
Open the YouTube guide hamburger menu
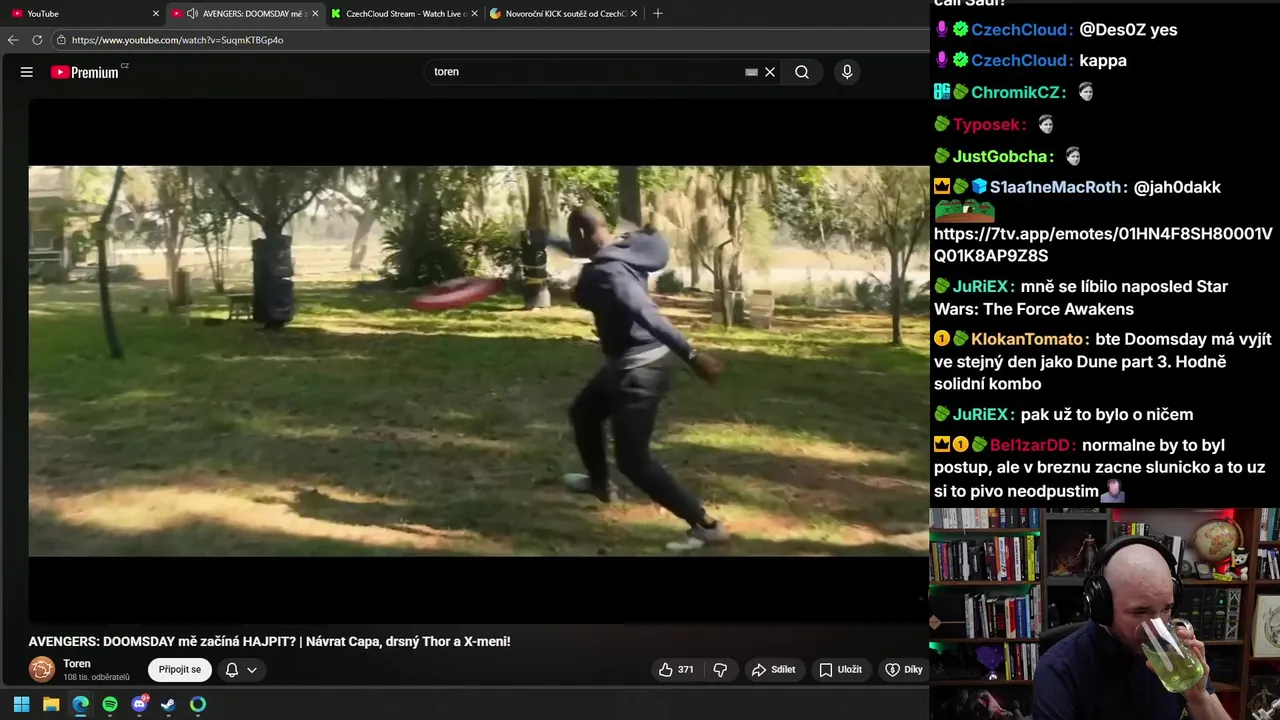tap(27, 72)
